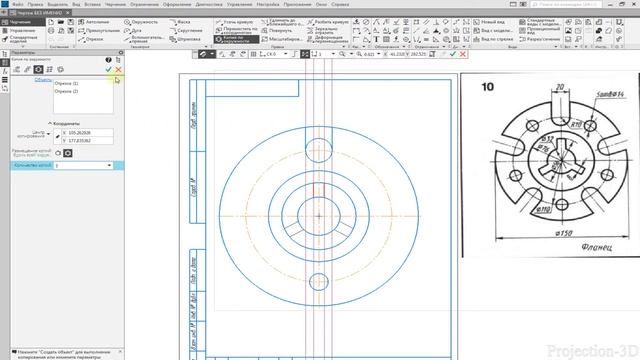Image resolution: width=640 pixels, height=360 pixels.
Task: Select the grid copy mode icon in panel
Action: point(49,69)
